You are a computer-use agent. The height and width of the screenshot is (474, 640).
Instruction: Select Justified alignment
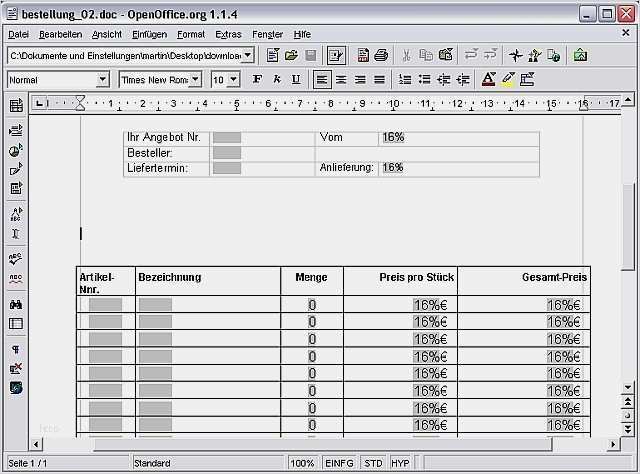click(x=379, y=79)
